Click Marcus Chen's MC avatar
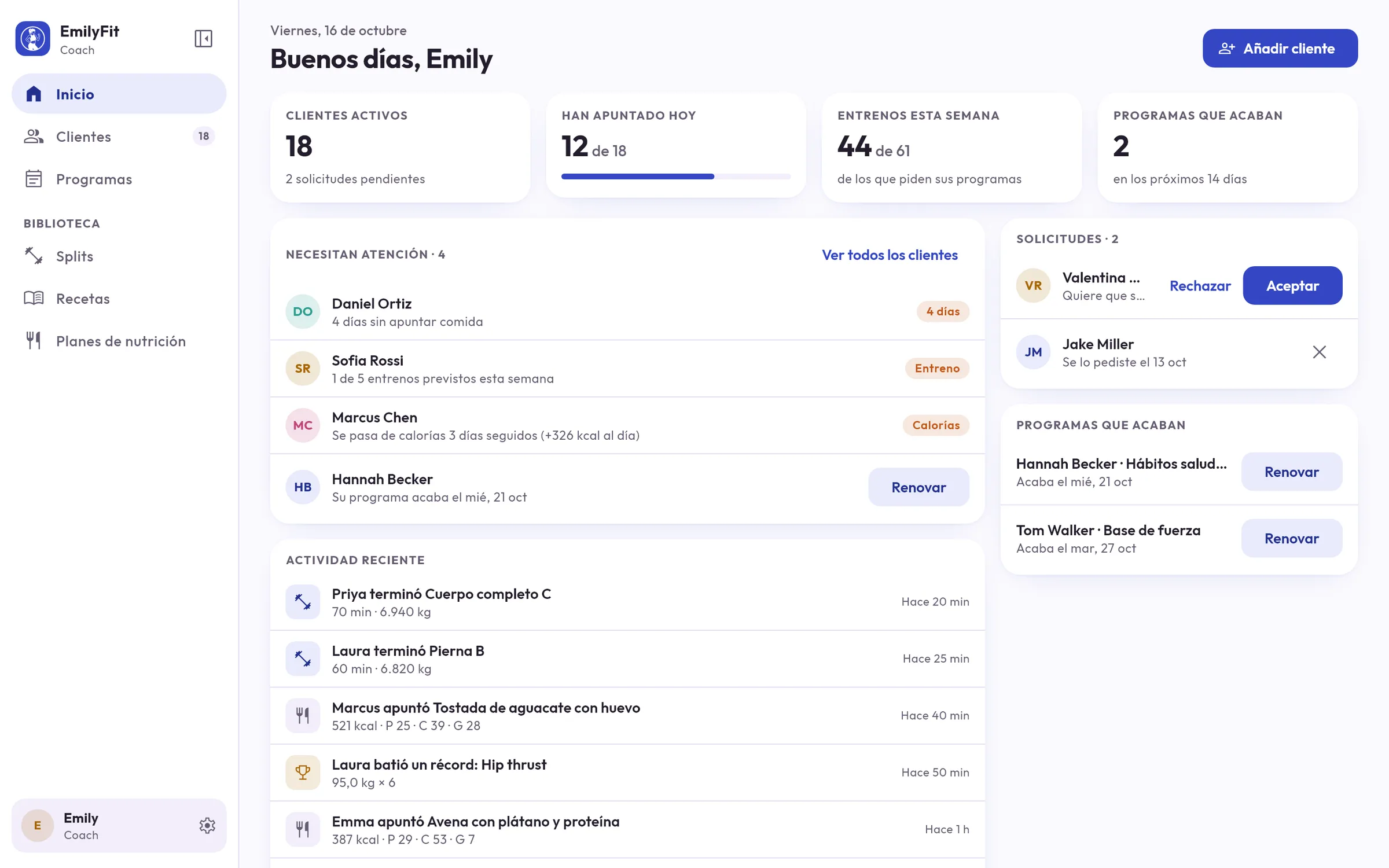 303,425
